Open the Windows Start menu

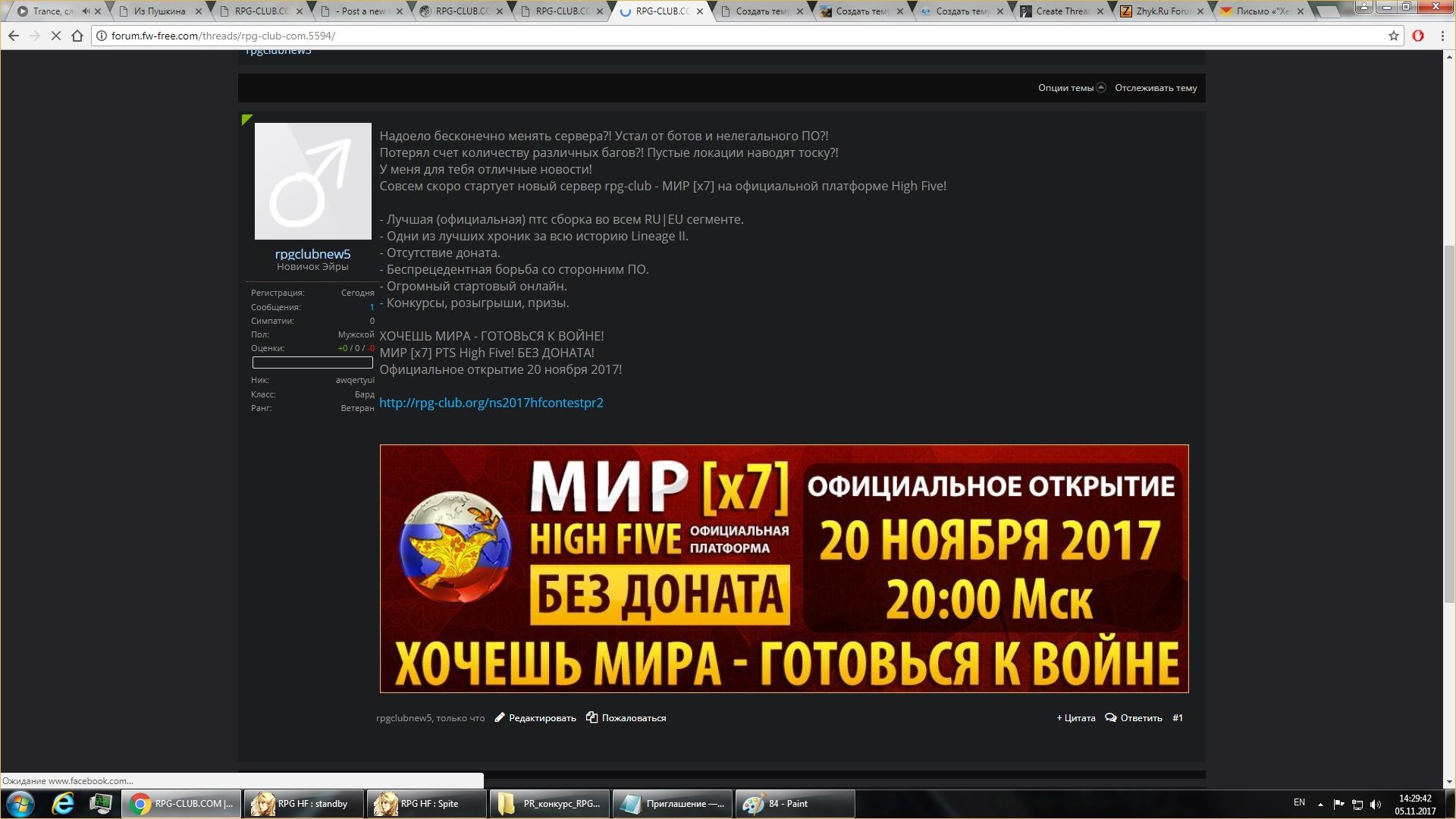[x=20, y=804]
